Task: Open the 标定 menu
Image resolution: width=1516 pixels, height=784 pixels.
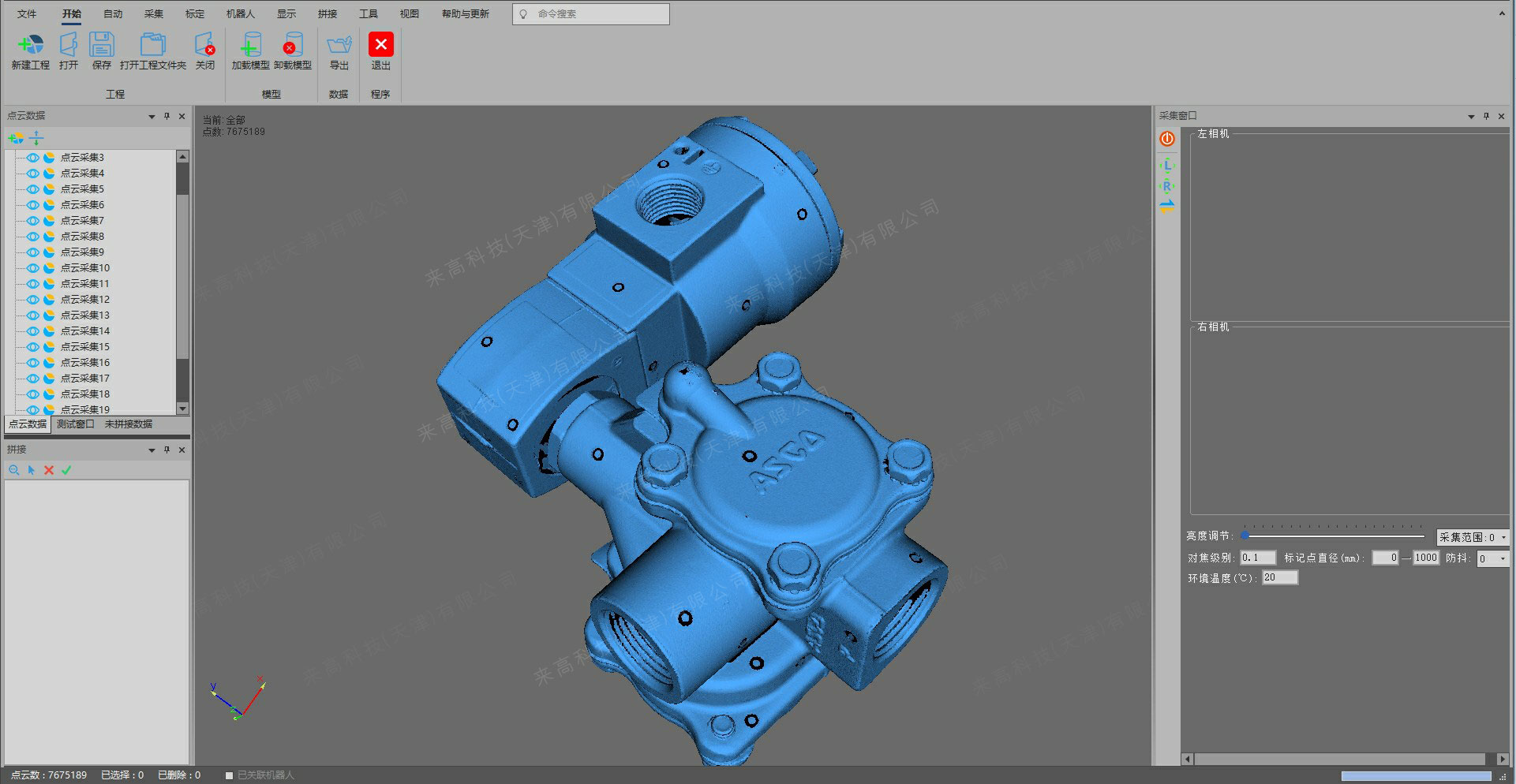Action: pyautogui.click(x=194, y=14)
